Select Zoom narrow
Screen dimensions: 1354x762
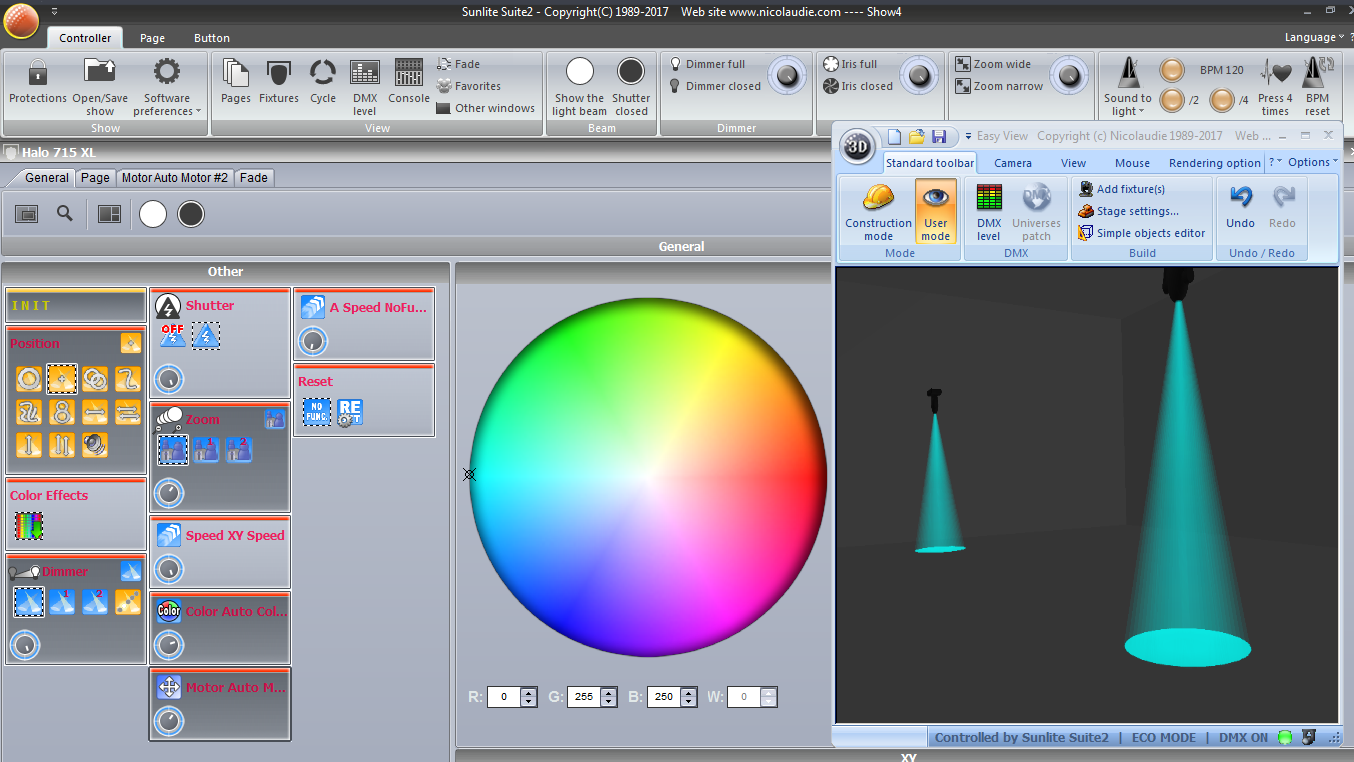999,86
